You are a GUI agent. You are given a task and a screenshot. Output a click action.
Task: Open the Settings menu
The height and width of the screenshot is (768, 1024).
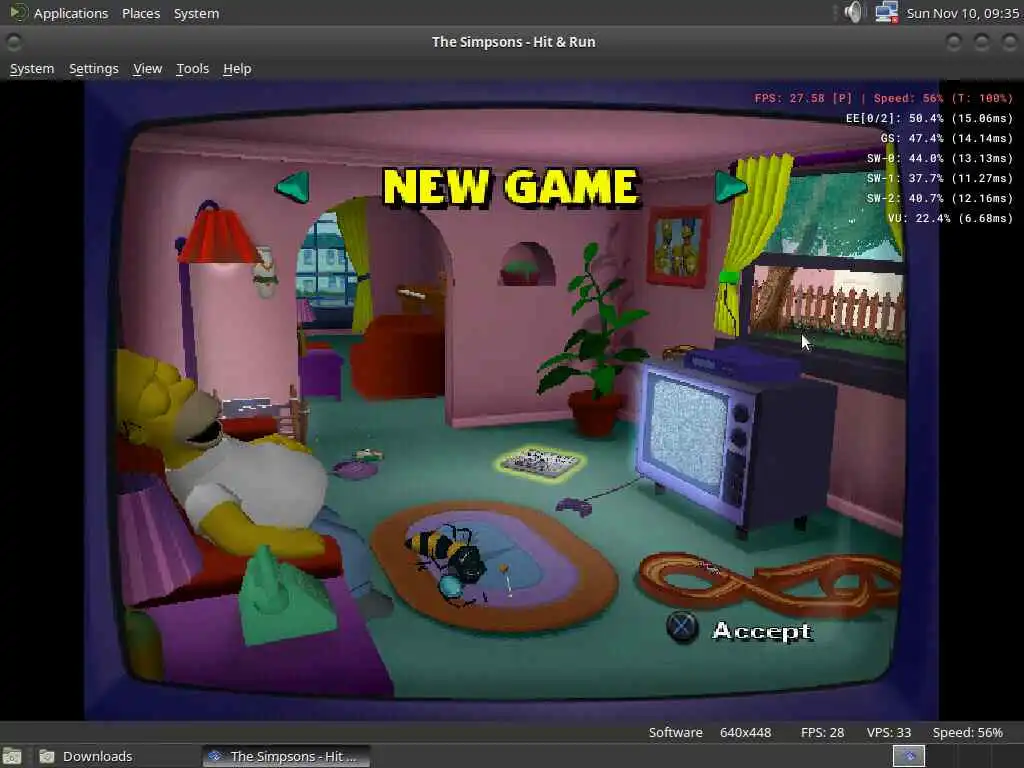pyautogui.click(x=94, y=69)
